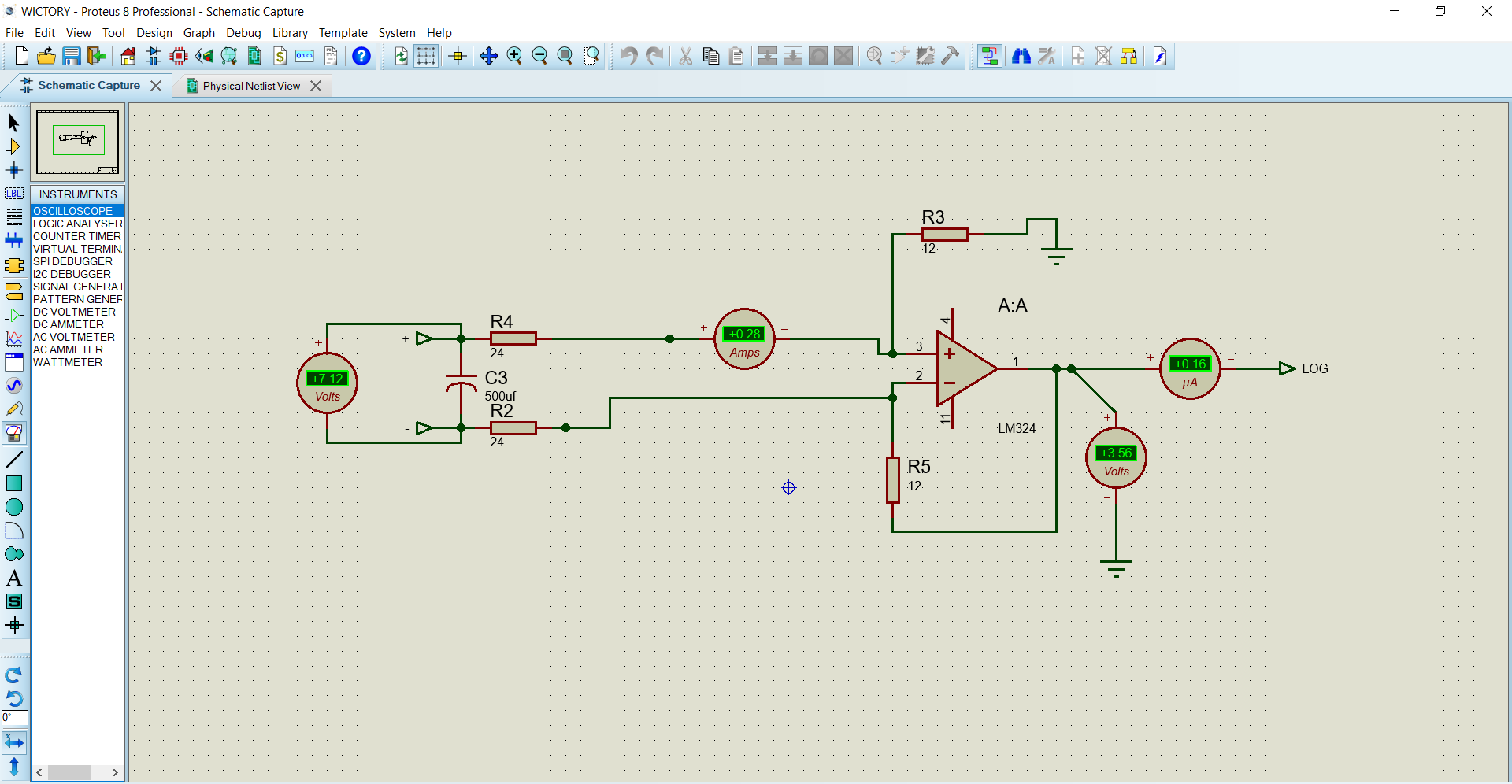The image size is (1512, 784).
Task: Toggle the Wire Autorouter icon
Action: pos(990,56)
